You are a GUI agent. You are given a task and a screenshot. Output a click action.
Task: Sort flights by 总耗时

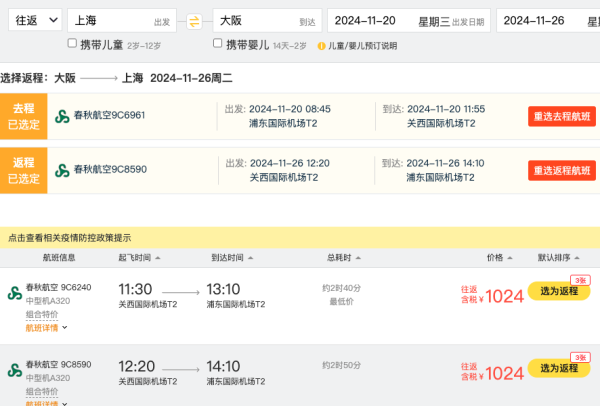[344, 258]
